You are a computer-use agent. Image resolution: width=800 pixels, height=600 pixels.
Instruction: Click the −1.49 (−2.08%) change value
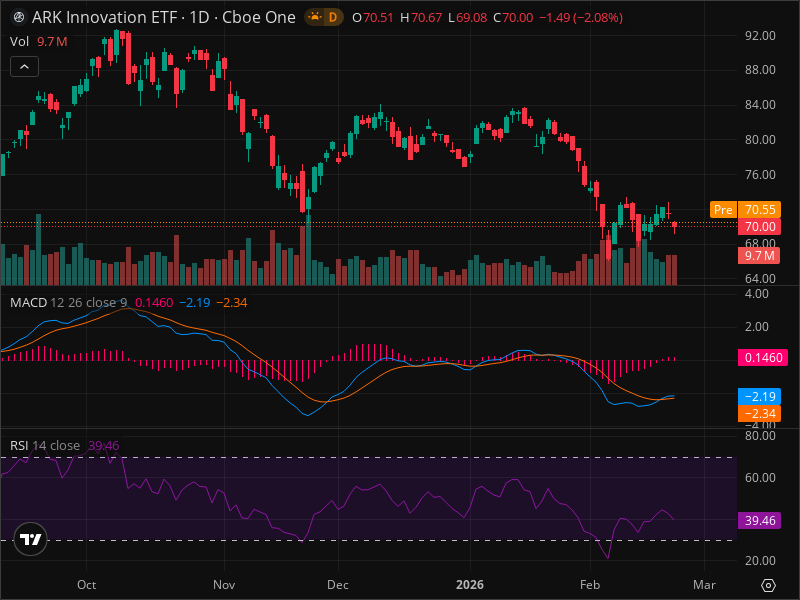click(581, 18)
